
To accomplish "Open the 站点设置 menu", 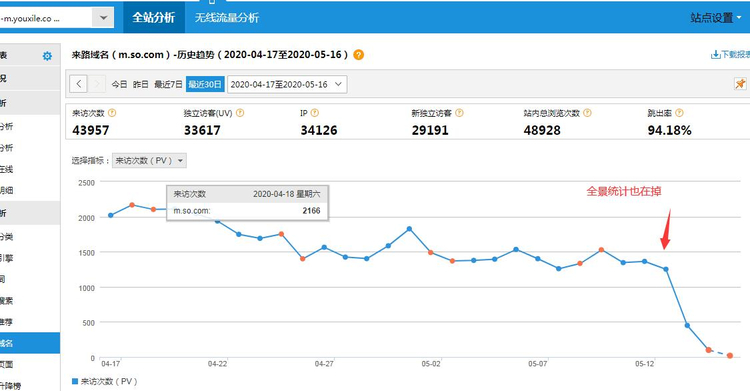I will pyautogui.click(x=716, y=18).
